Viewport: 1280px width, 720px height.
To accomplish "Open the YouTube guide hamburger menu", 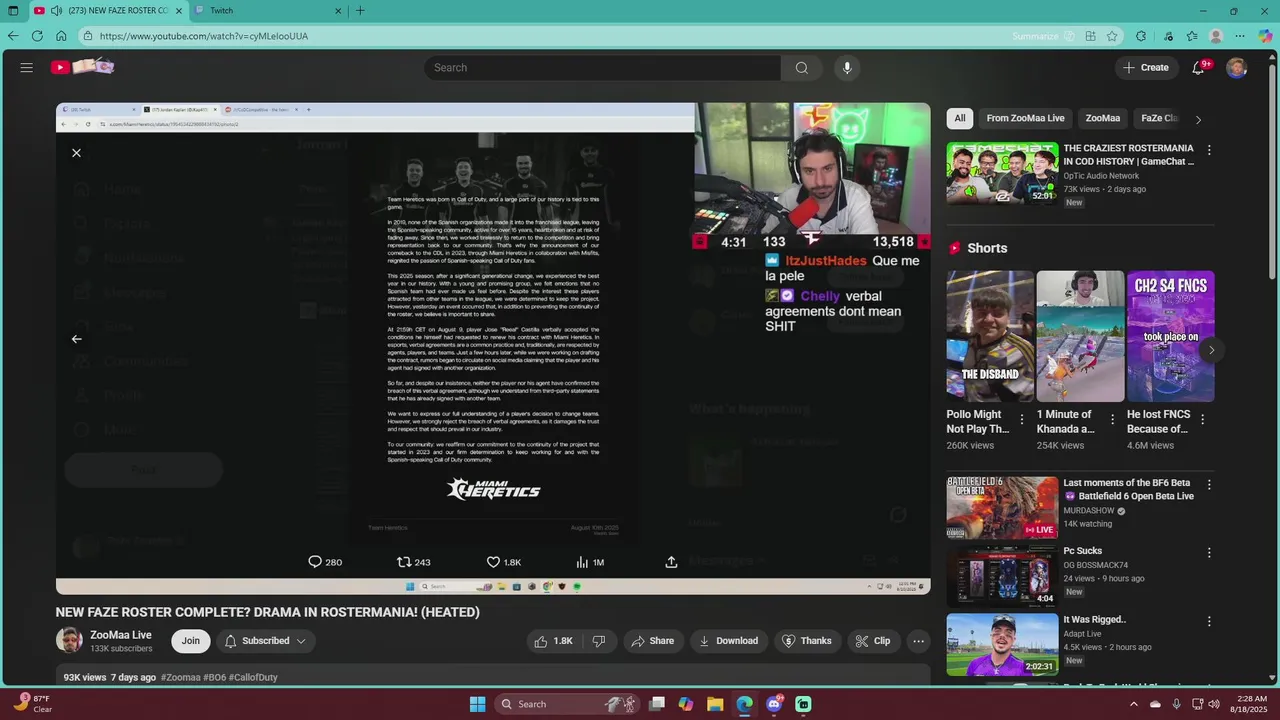I will click(27, 68).
